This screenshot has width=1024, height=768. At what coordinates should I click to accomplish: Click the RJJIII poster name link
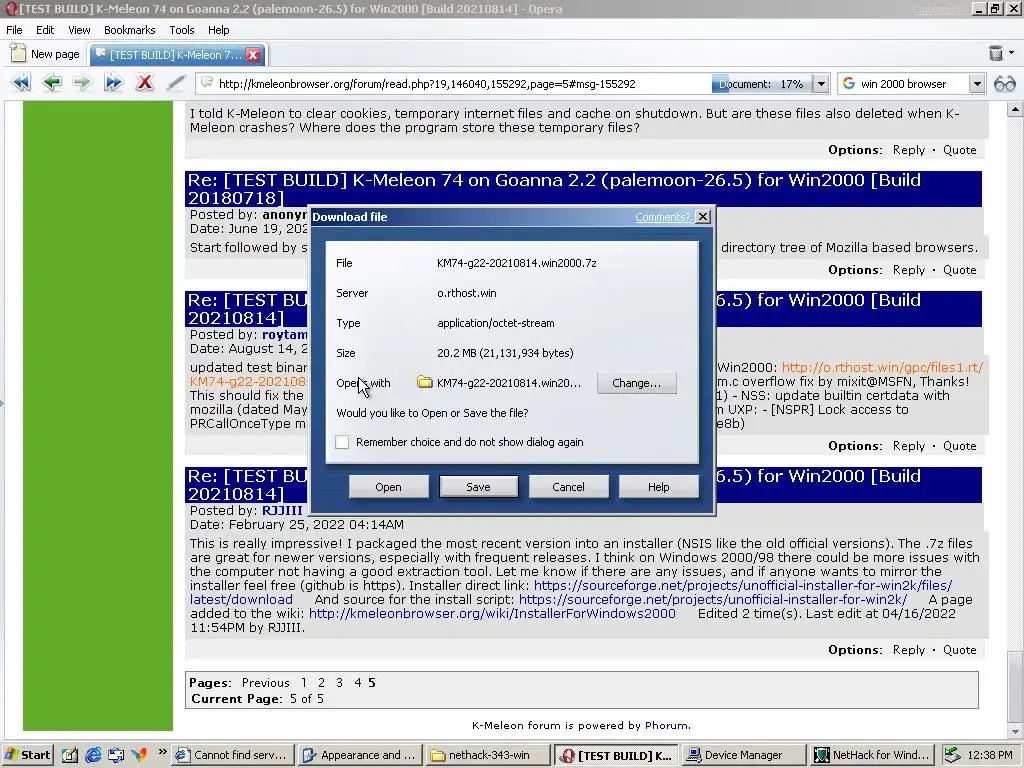click(x=282, y=511)
